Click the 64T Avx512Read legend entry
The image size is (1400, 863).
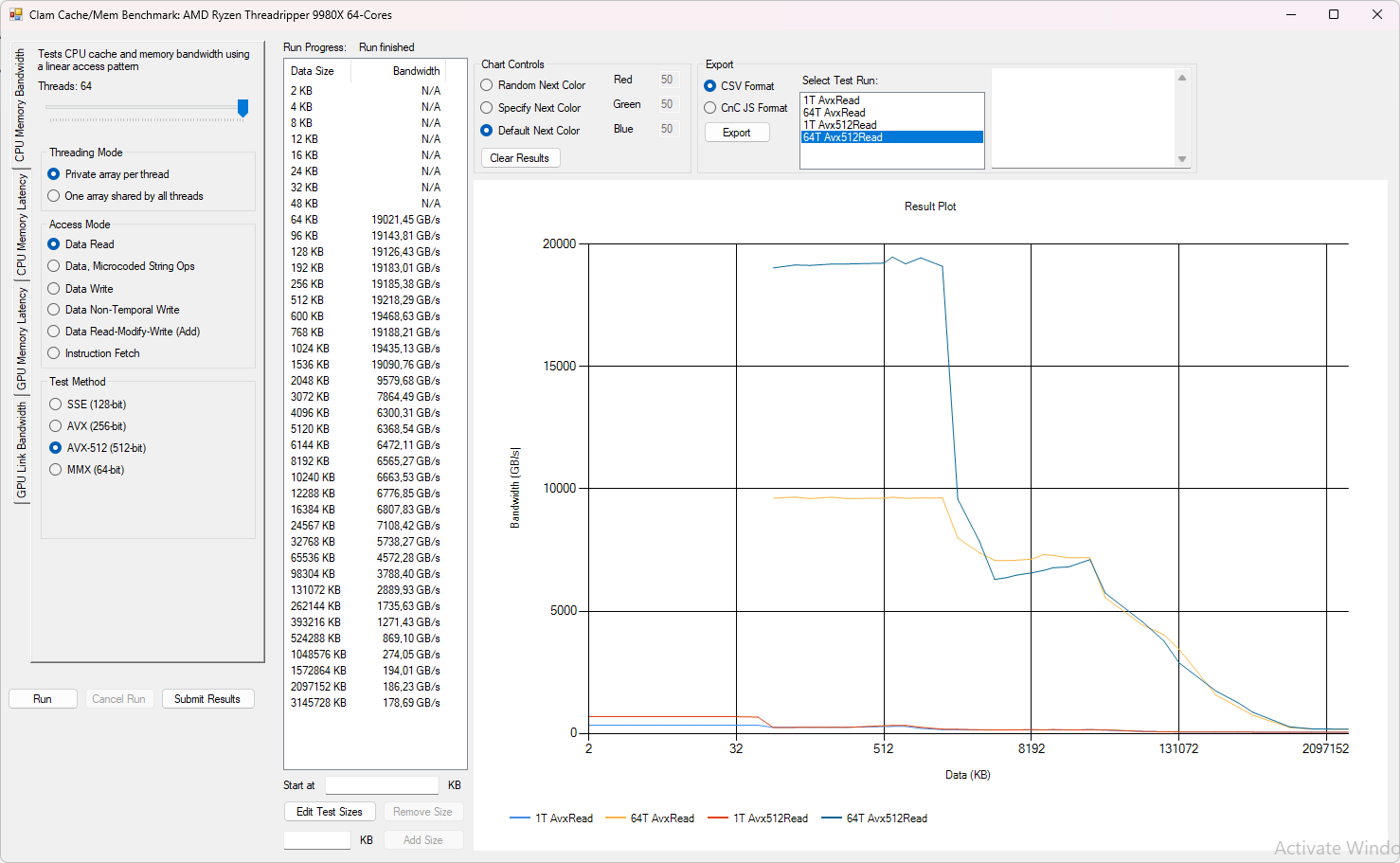(874, 818)
